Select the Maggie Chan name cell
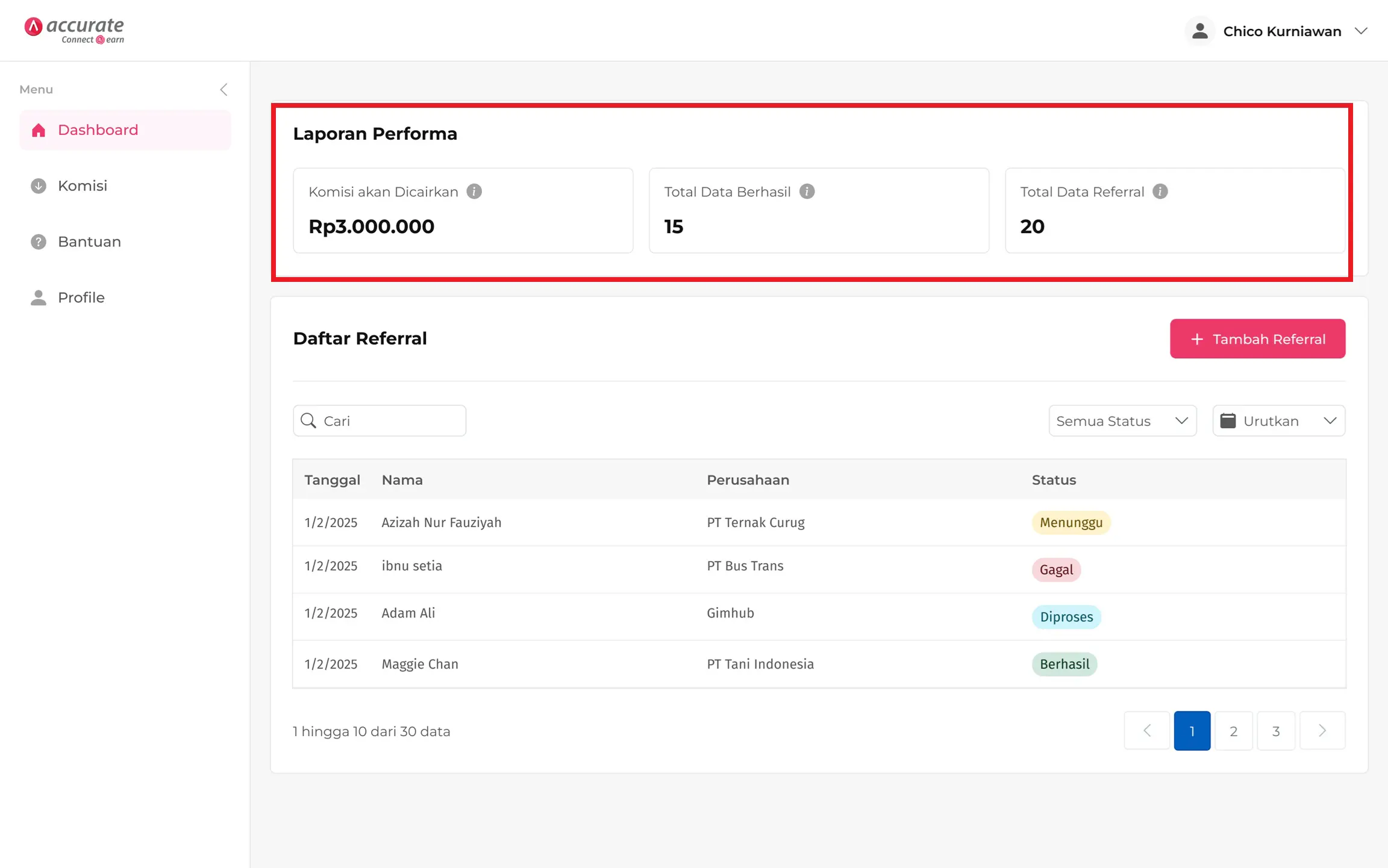Screen dimensions: 1388x868 [x=420, y=664]
